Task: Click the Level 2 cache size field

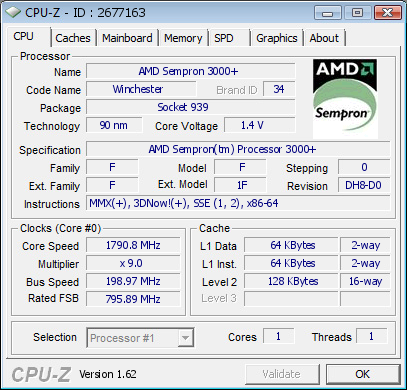Action: 291,281
